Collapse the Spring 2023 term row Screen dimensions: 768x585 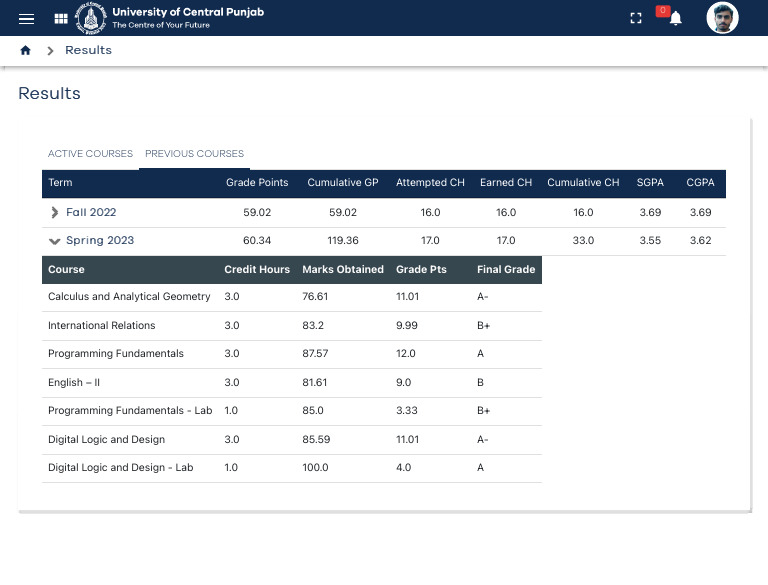(55, 241)
